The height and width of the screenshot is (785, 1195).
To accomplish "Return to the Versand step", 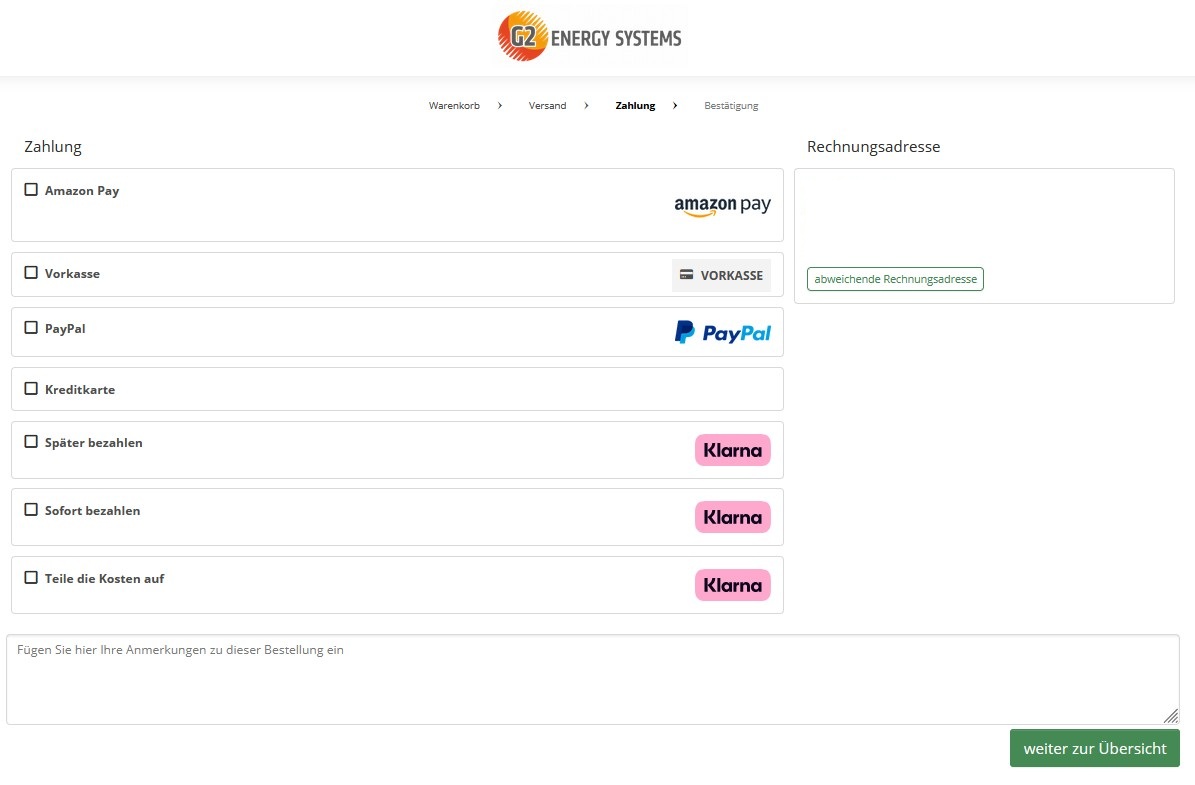I will (x=547, y=106).
